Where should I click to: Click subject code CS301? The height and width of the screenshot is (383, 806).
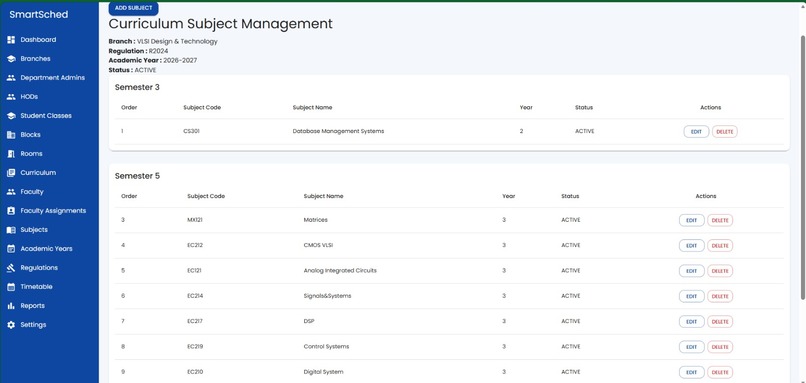[x=191, y=131]
